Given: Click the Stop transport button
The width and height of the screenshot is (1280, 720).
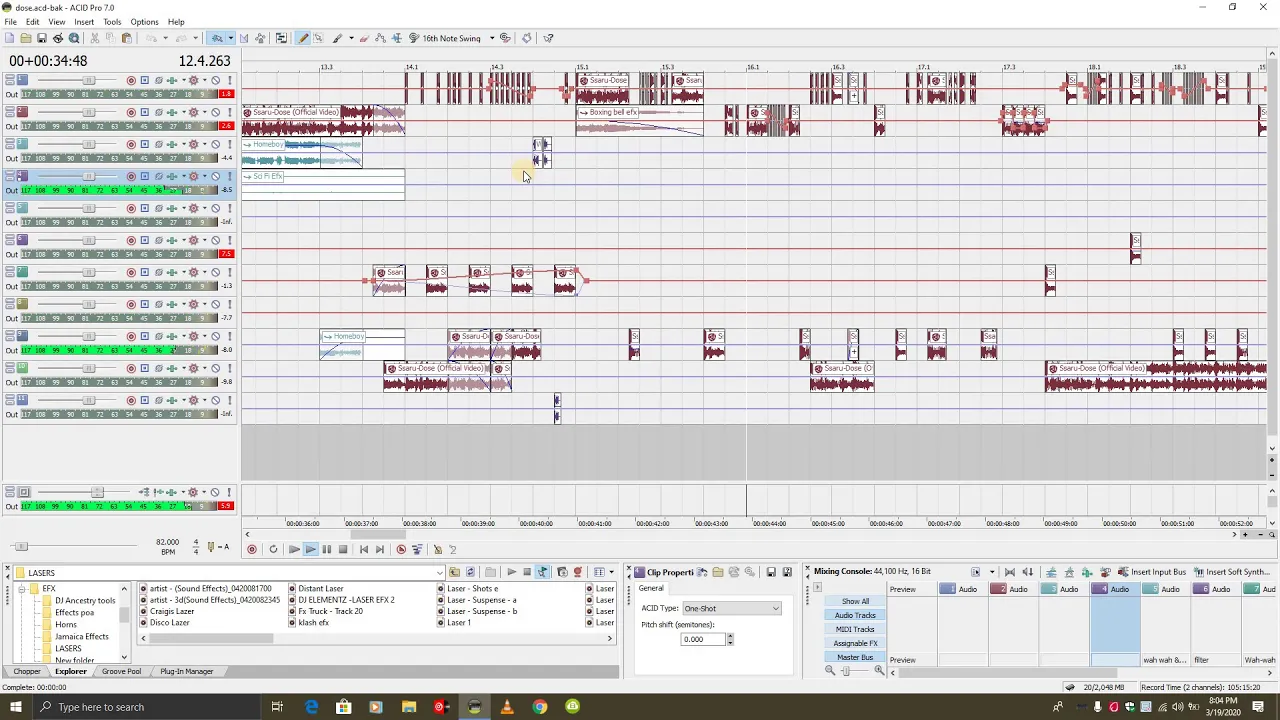Looking at the screenshot, I should click(343, 549).
